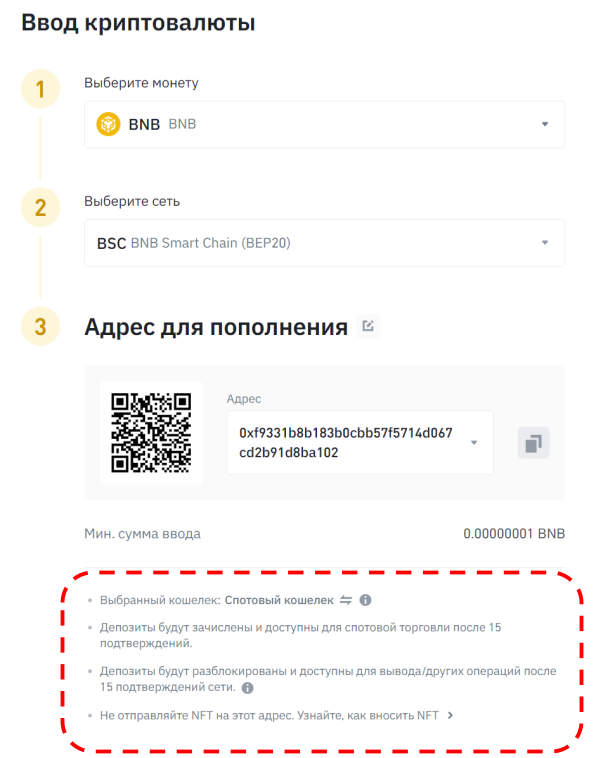Click the step 1 circle indicator
Viewport: 601px width, 758px height.
click(41, 89)
